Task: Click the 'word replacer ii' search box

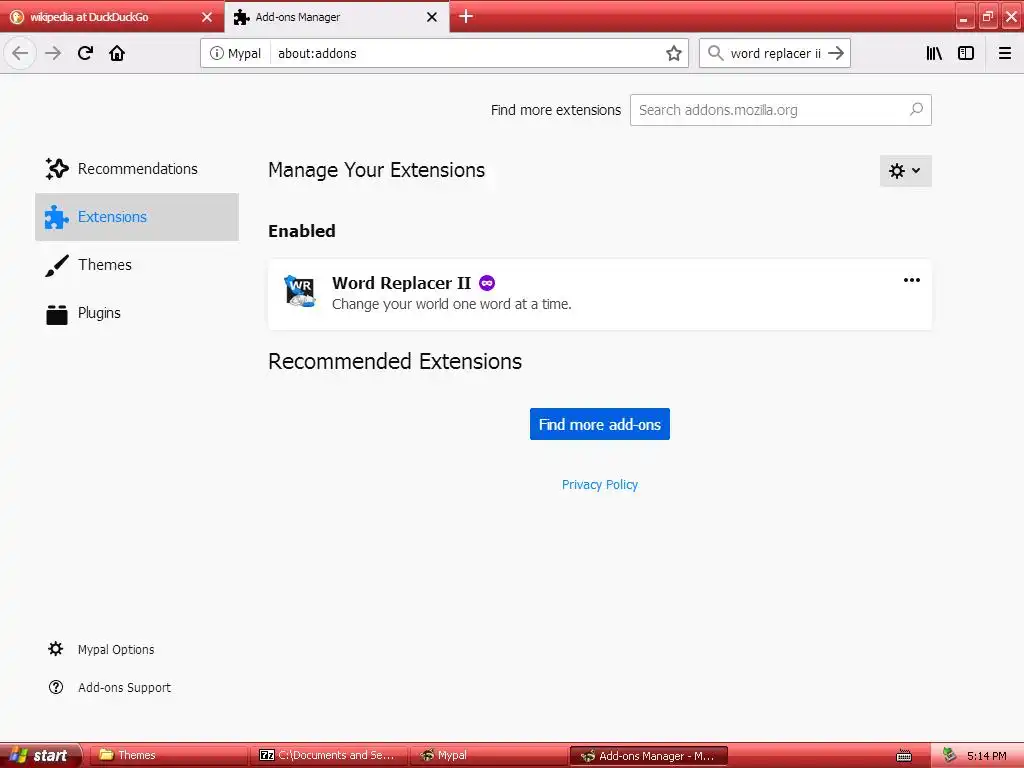Action: coord(775,53)
